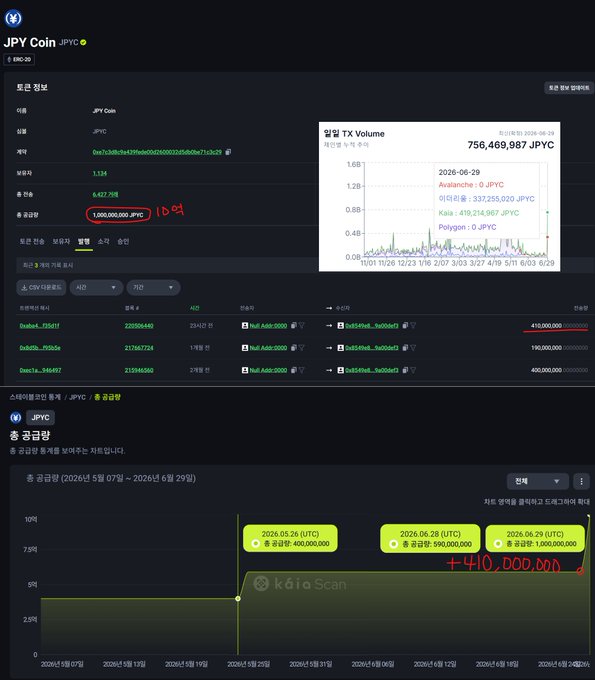Open contract address link 0xe7c3d8c9...
This screenshot has height=680, width=595.
157,152
